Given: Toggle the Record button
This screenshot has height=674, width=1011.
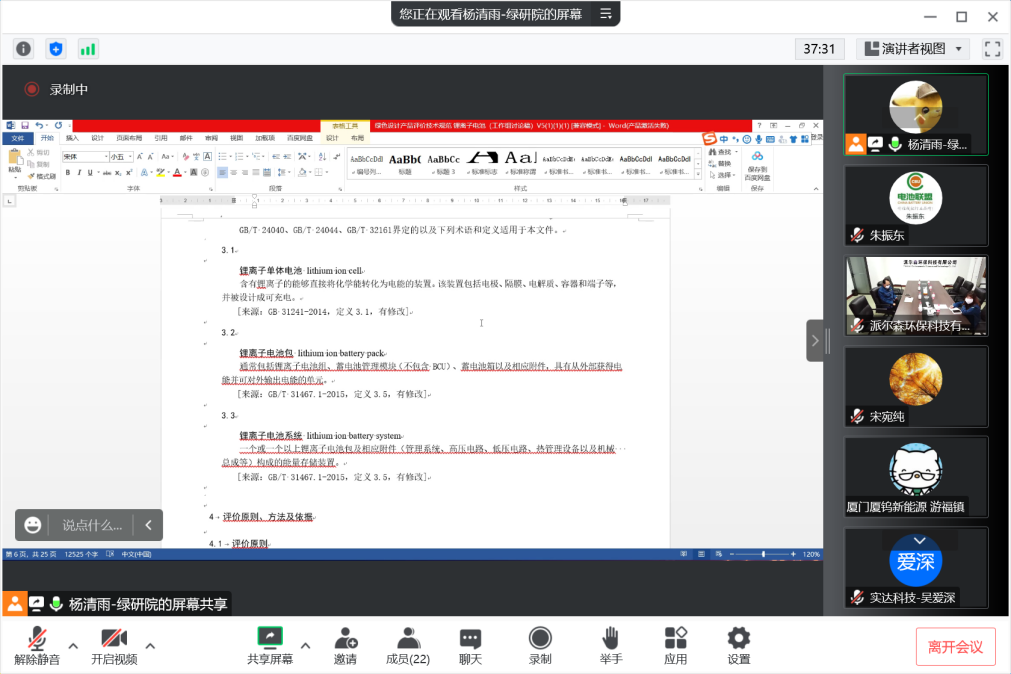Looking at the screenshot, I should tap(540, 646).
